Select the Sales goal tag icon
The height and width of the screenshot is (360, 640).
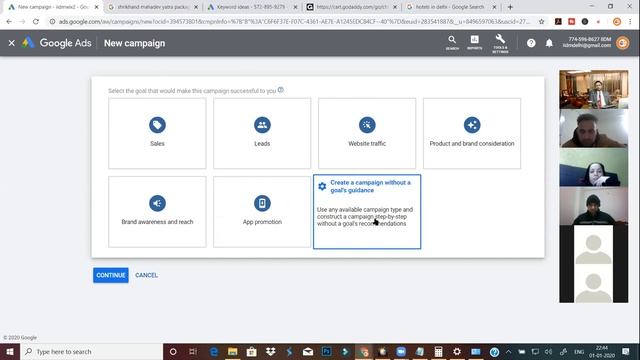(157, 125)
